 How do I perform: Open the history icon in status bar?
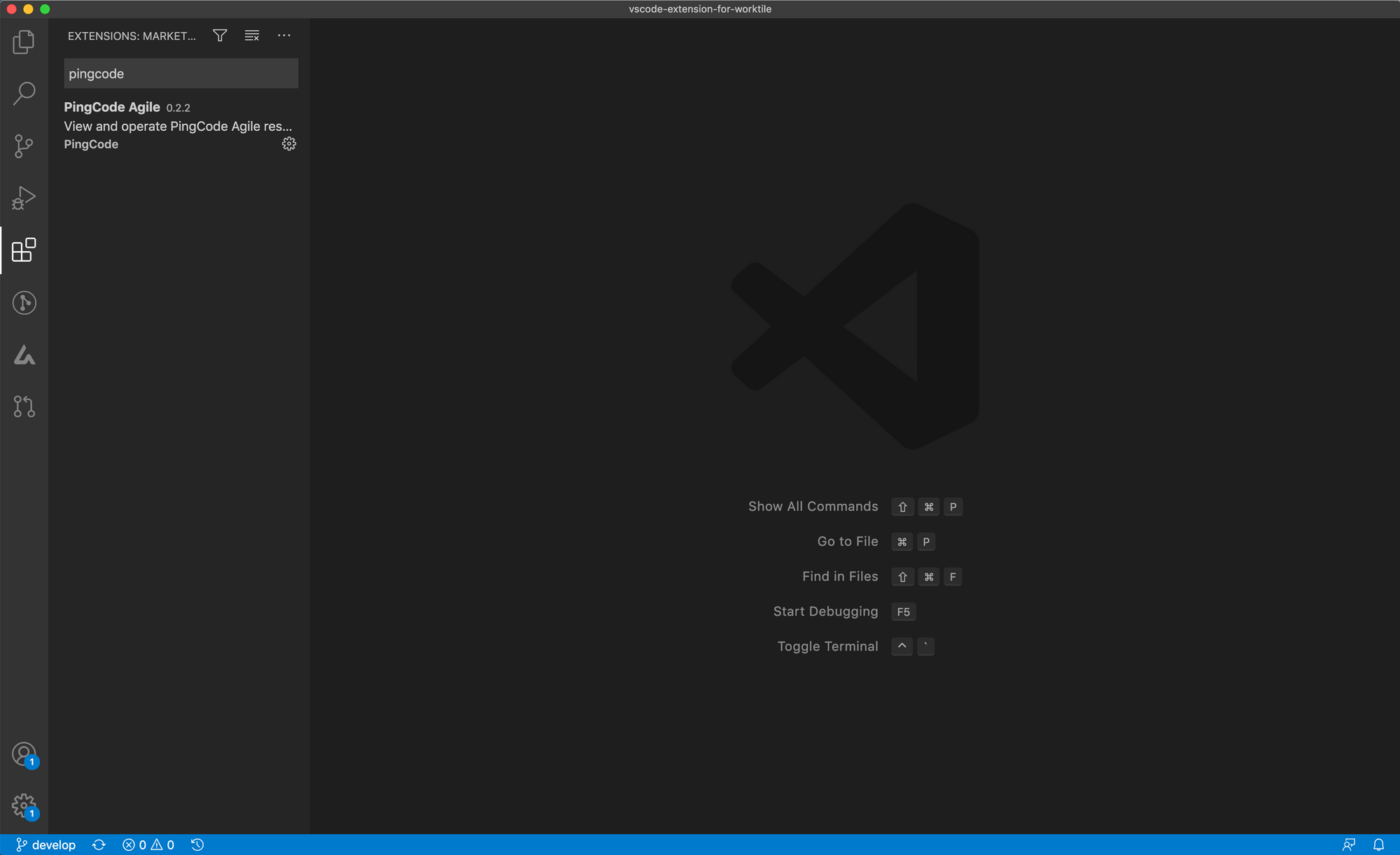coord(197,845)
